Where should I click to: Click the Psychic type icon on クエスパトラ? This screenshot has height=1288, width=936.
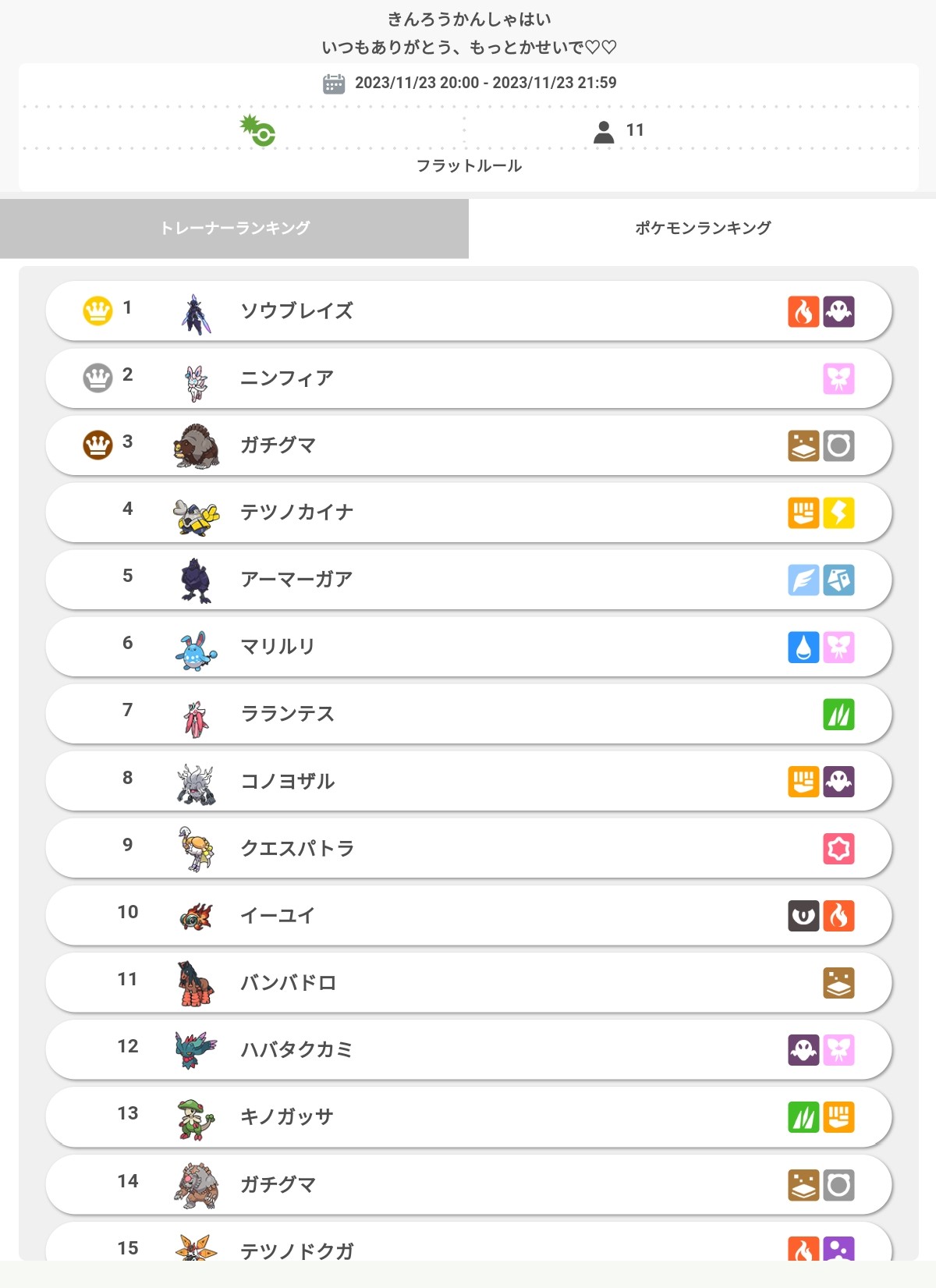[x=838, y=848]
